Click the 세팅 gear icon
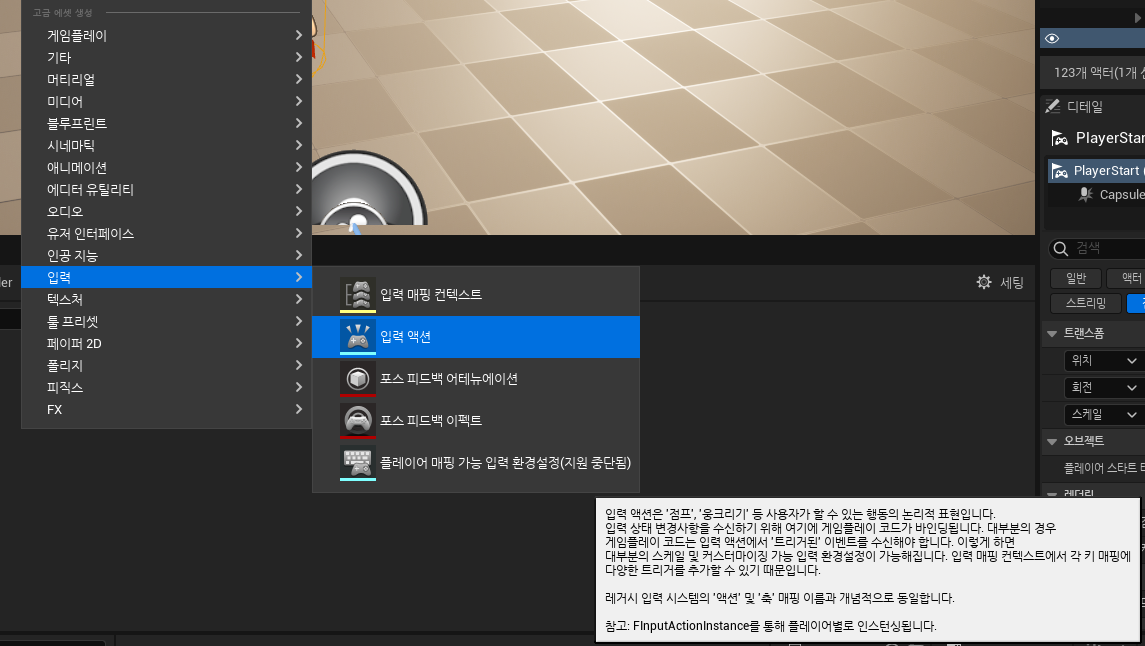 coord(984,282)
